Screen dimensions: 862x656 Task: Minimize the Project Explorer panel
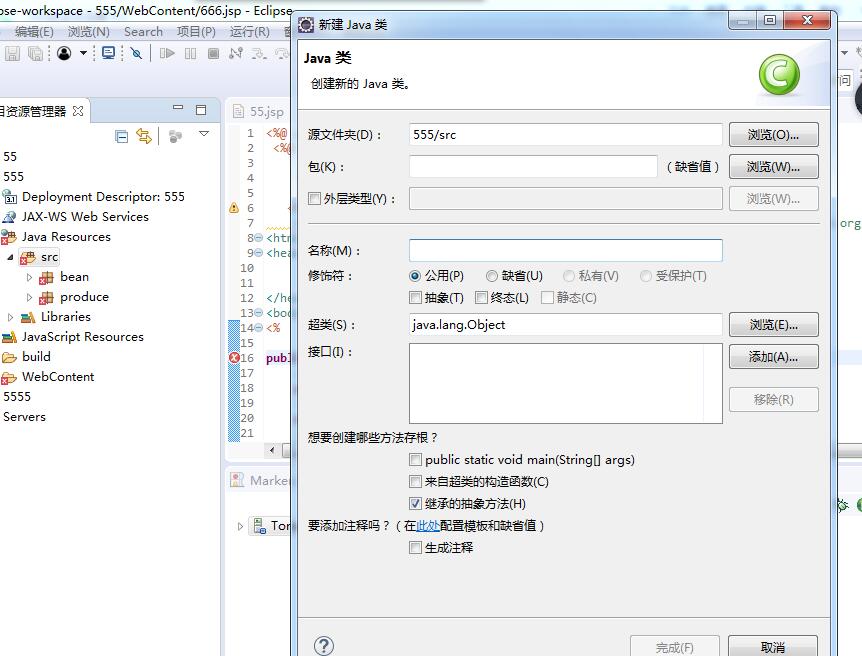tap(178, 108)
